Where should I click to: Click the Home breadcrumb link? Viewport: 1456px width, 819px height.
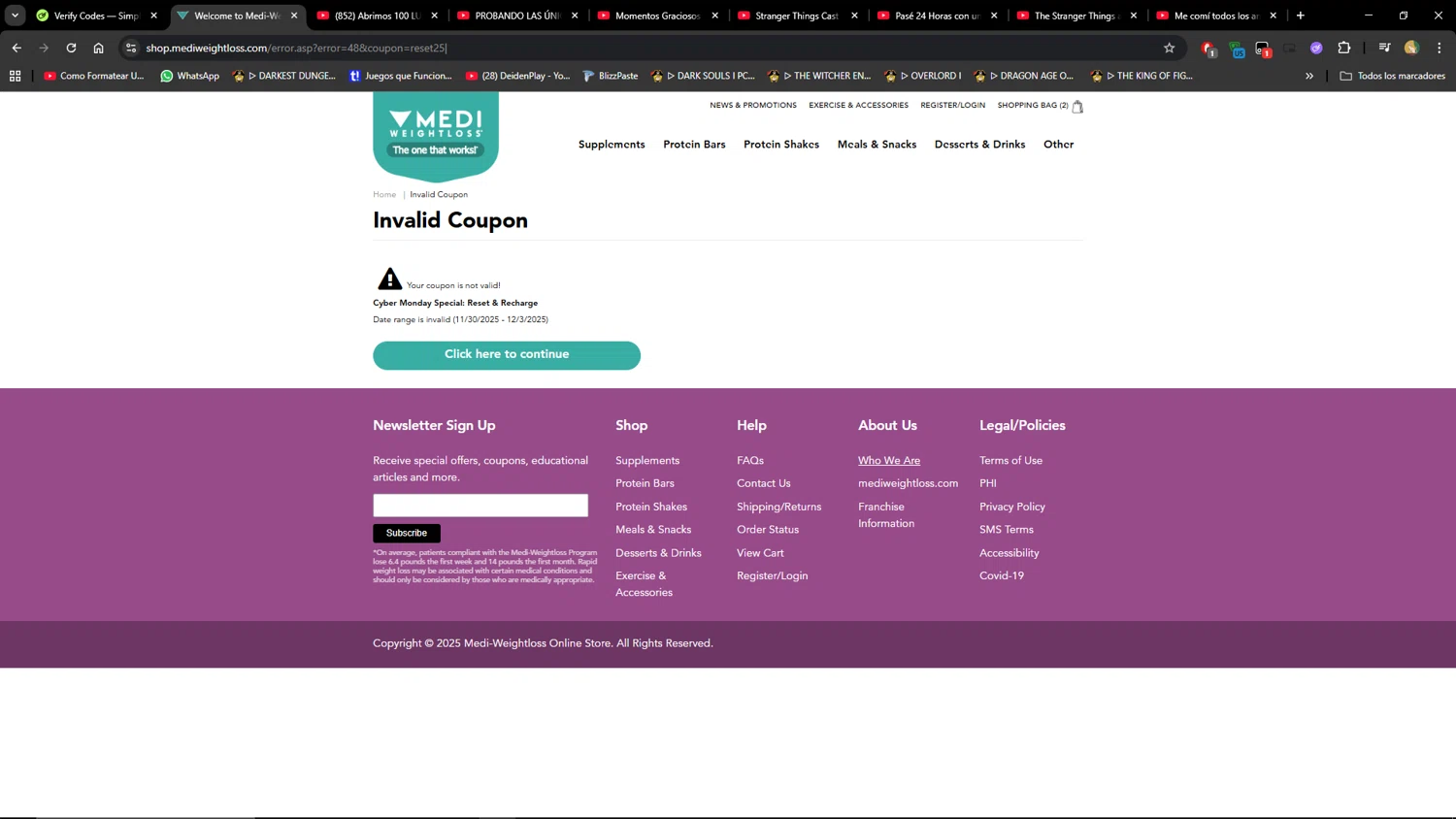pyautogui.click(x=384, y=195)
